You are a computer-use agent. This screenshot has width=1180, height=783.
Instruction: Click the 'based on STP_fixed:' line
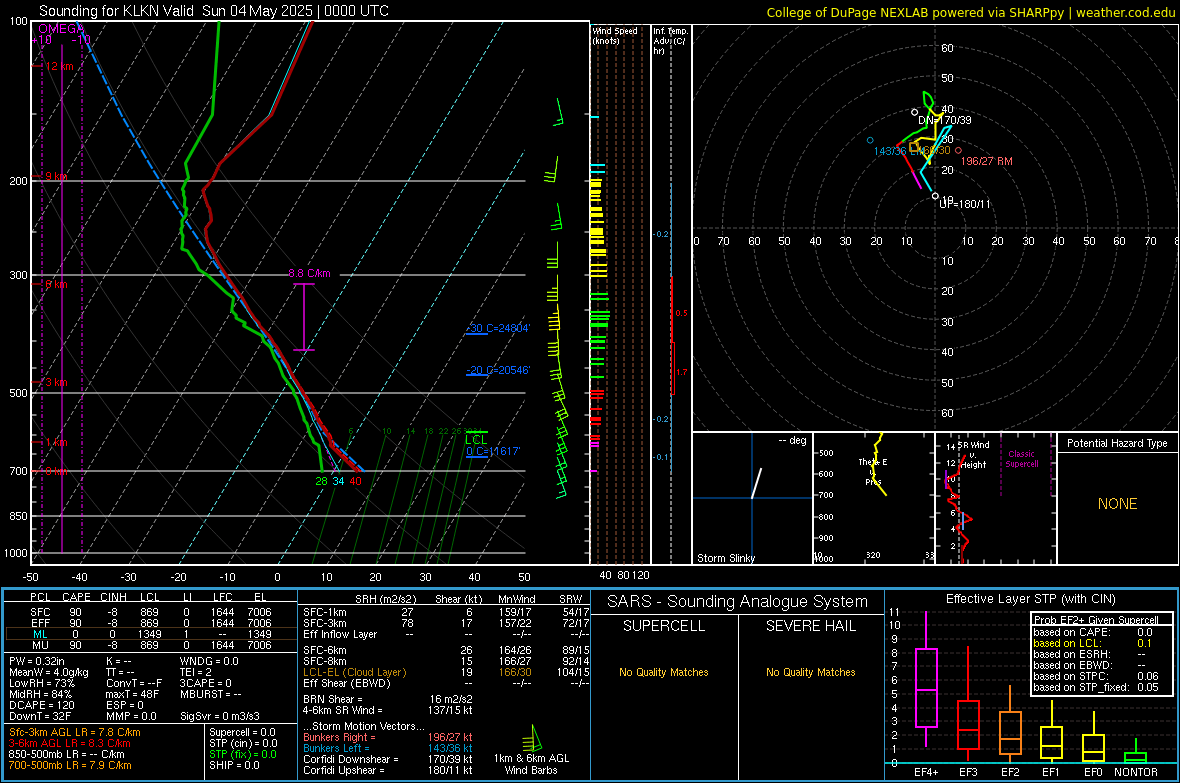coord(1096,687)
